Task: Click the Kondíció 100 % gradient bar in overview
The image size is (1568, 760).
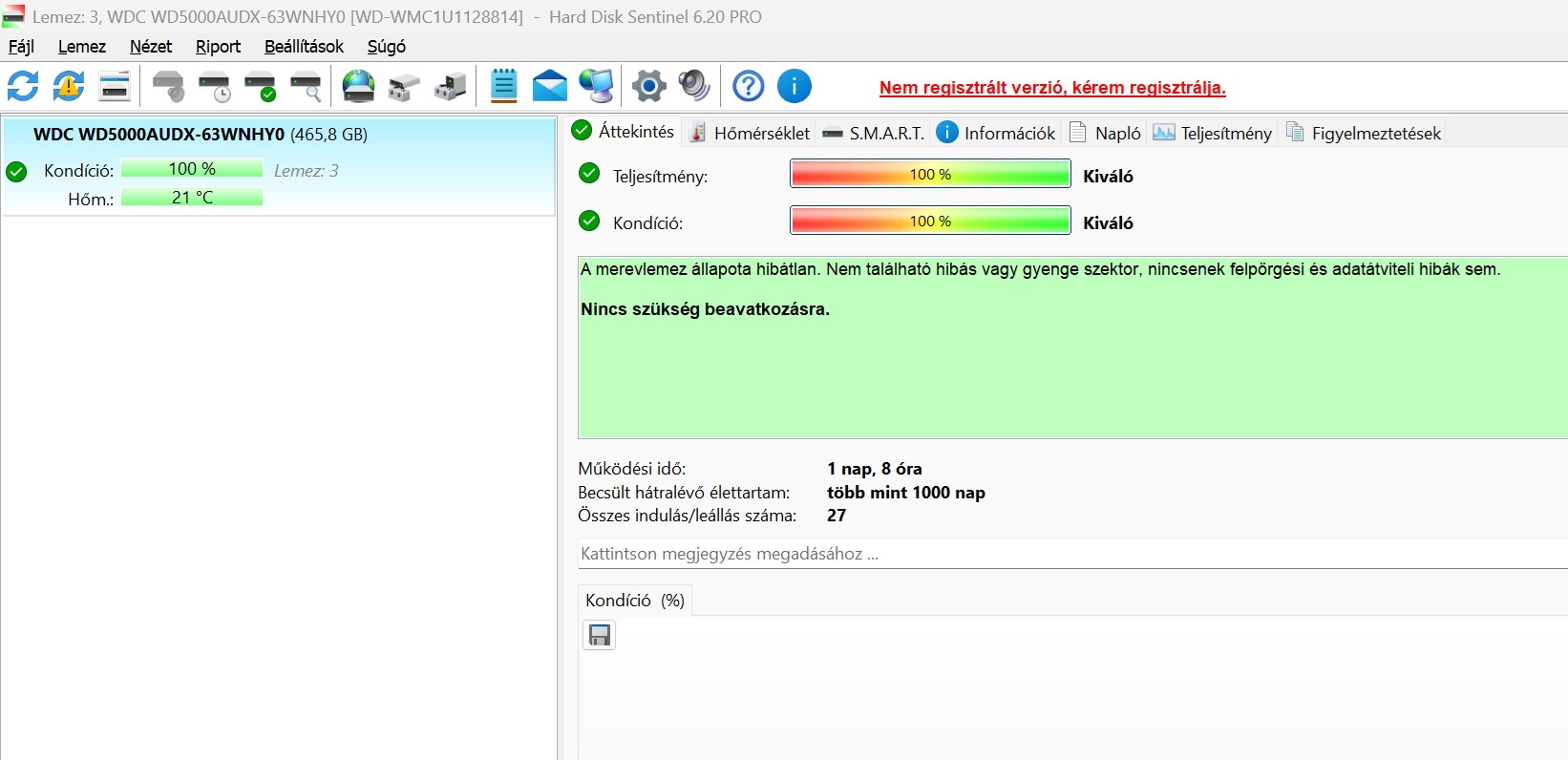Action: coord(930,221)
